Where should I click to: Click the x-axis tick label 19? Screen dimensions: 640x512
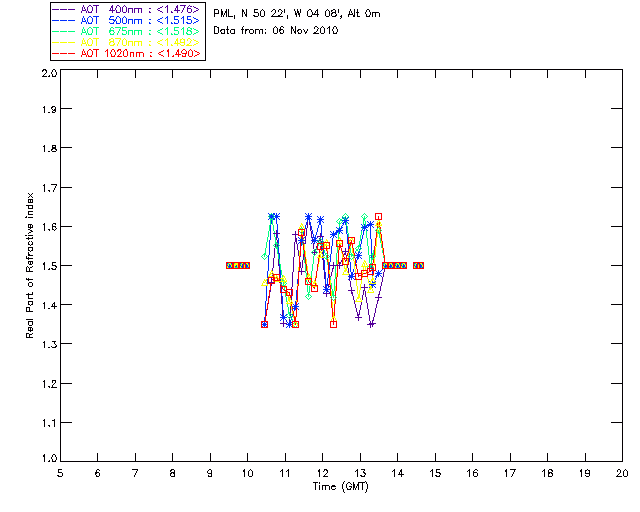(x=585, y=473)
